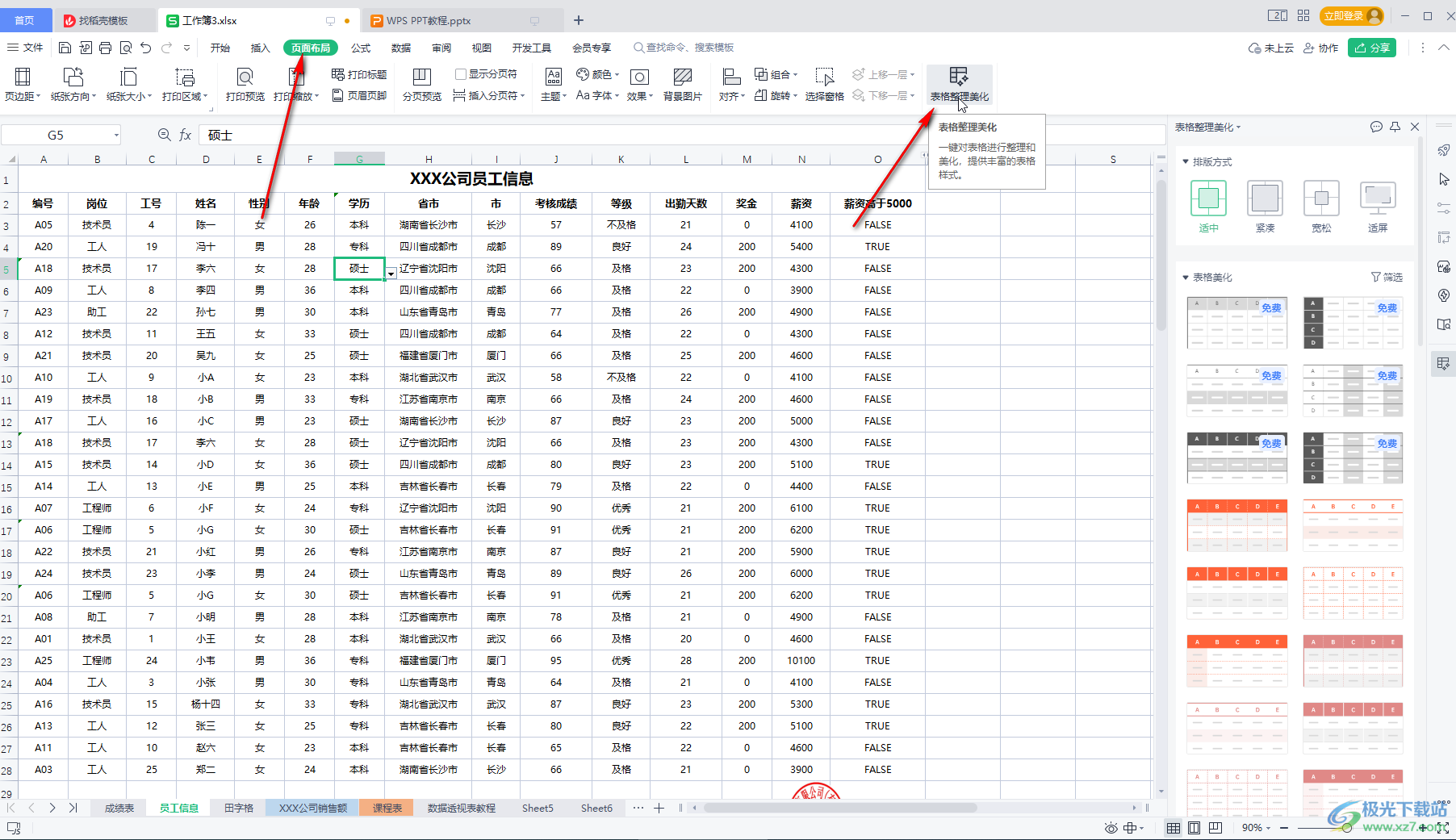Viewport: 1456px width, 840px height.
Task: Click the cursor selection icon in right sidebar
Action: (x=1444, y=179)
